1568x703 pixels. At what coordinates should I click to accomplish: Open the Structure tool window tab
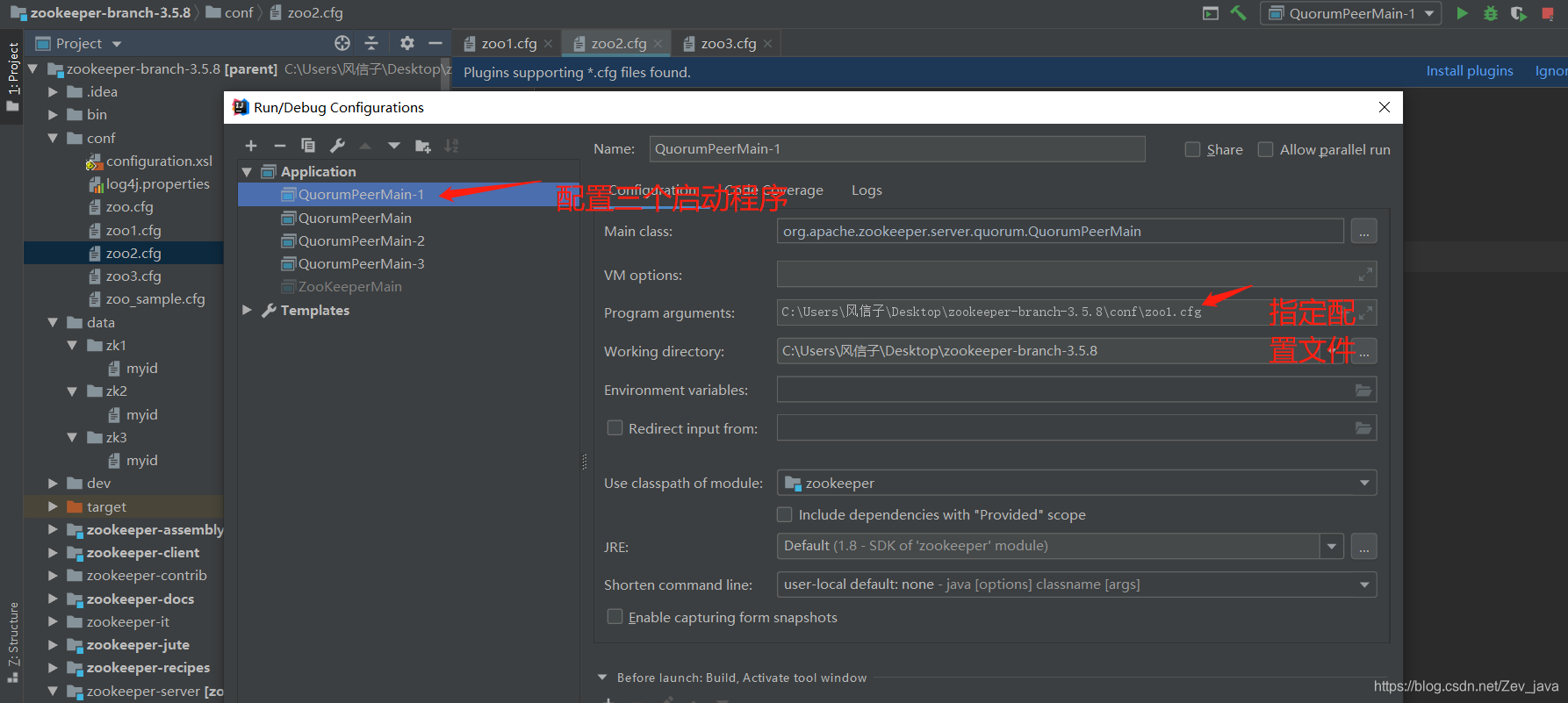(x=12, y=642)
